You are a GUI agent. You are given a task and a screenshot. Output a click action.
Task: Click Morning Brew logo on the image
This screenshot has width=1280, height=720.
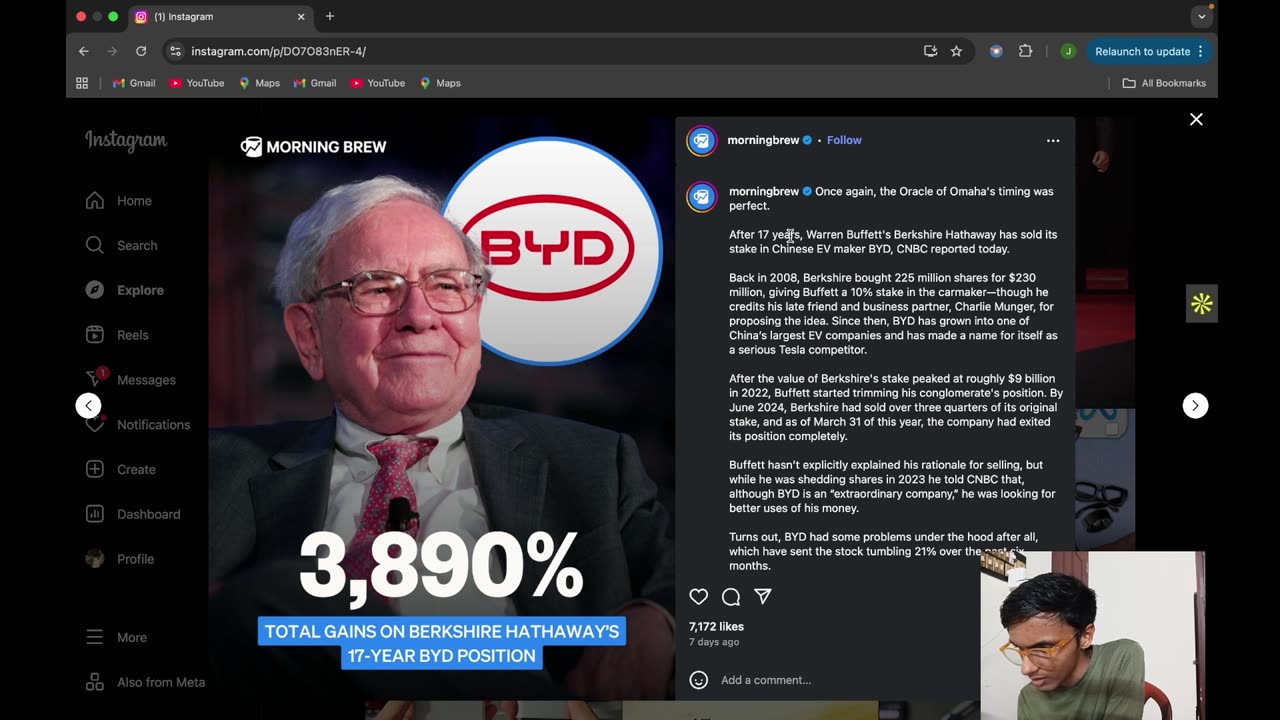(x=313, y=147)
